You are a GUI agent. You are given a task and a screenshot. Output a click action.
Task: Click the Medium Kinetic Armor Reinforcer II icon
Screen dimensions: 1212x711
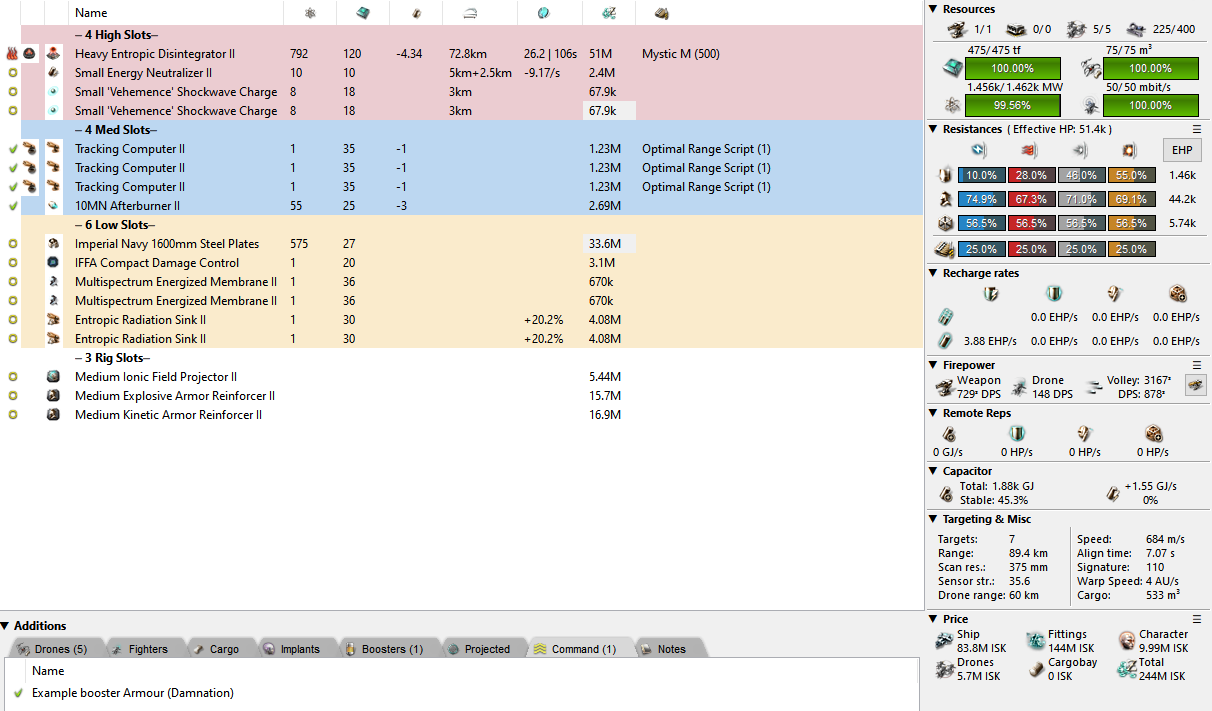(x=54, y=415)
